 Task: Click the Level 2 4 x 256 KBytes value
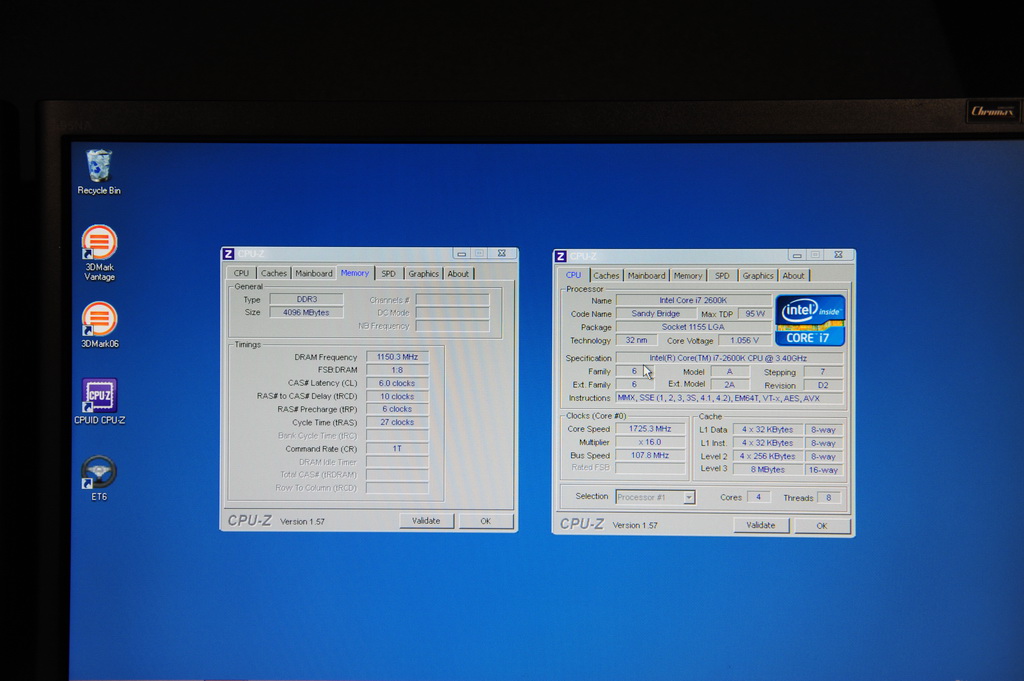pyautogui.click(x=767, y=456)
